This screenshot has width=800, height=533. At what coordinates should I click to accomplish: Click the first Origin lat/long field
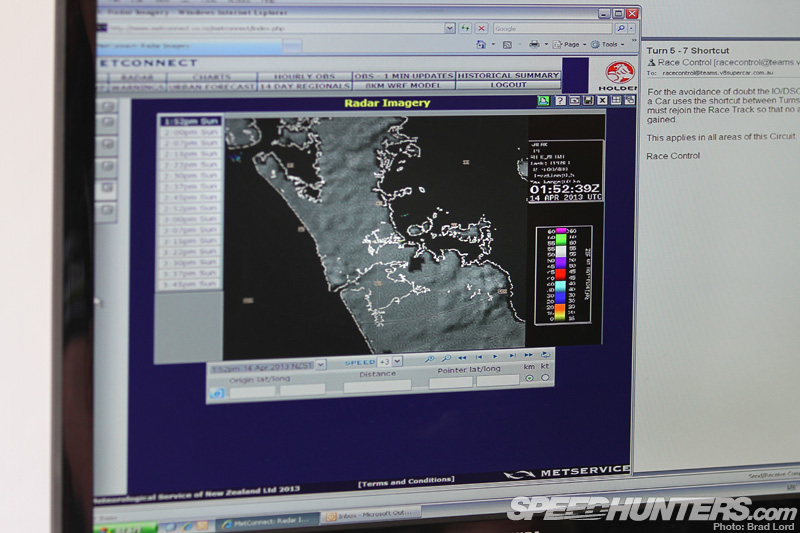[252, 392]
